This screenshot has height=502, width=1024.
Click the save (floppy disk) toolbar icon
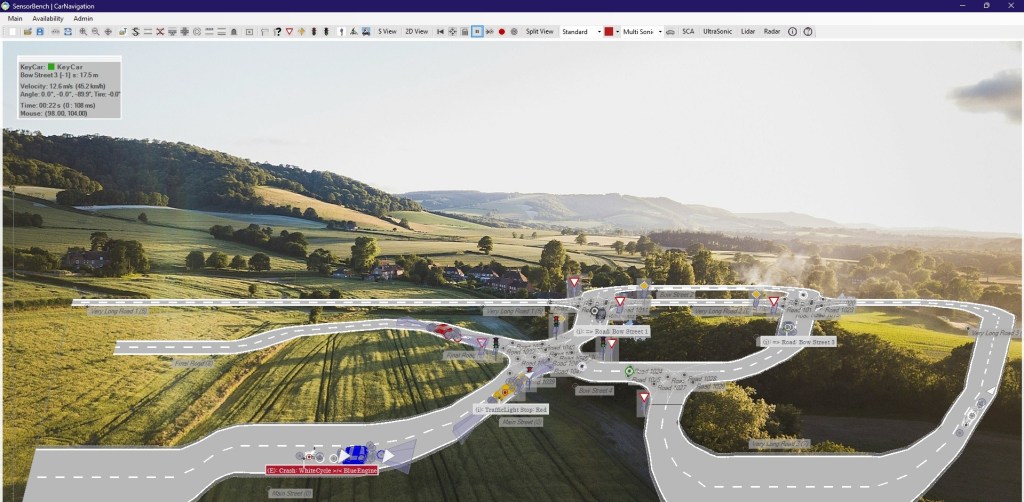(39, 32)
